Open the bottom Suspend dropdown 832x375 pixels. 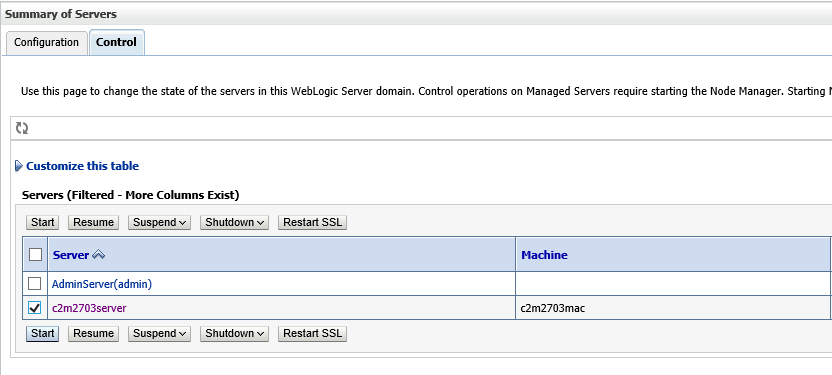159,334
